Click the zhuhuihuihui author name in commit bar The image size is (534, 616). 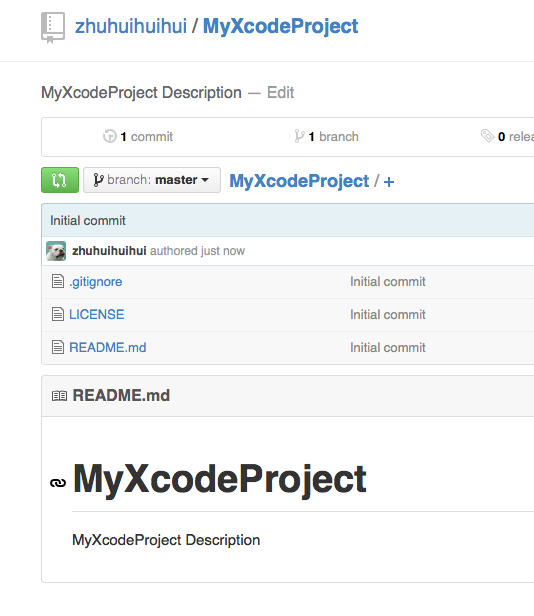click(109, 251)
